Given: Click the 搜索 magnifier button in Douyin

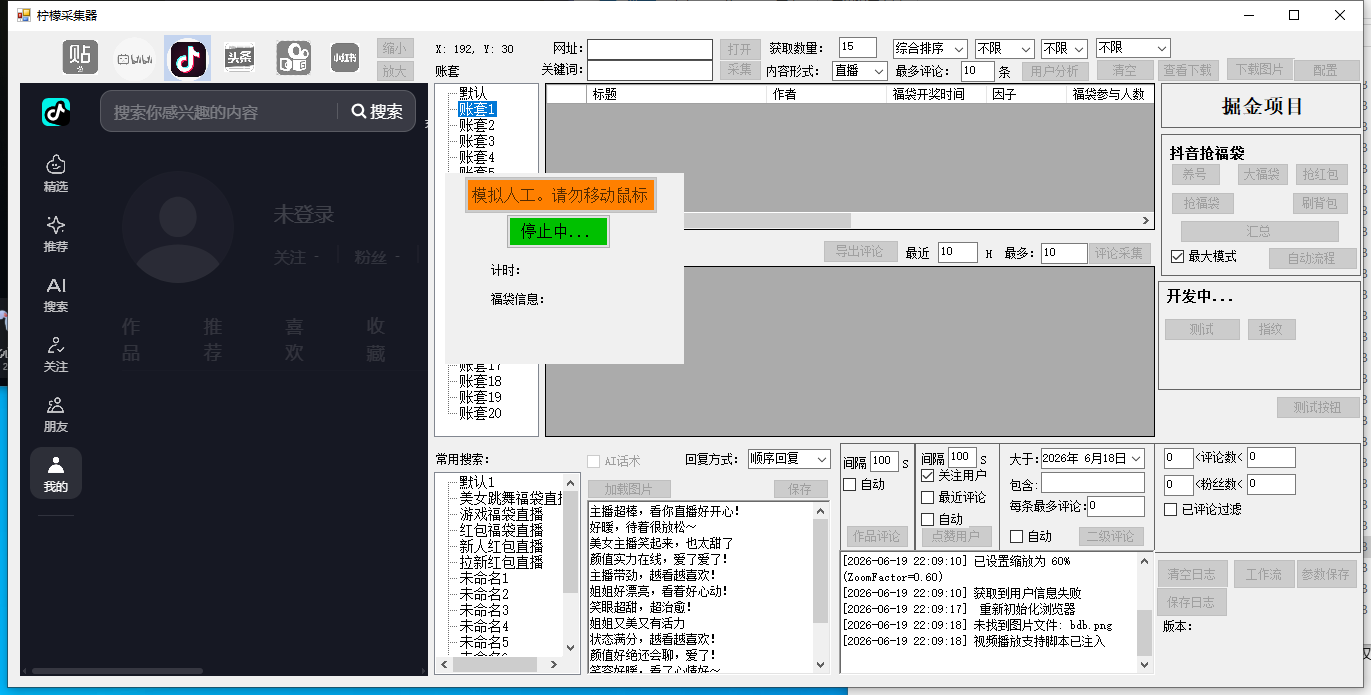Looking at the screenshot, I should tap(377, 112).
